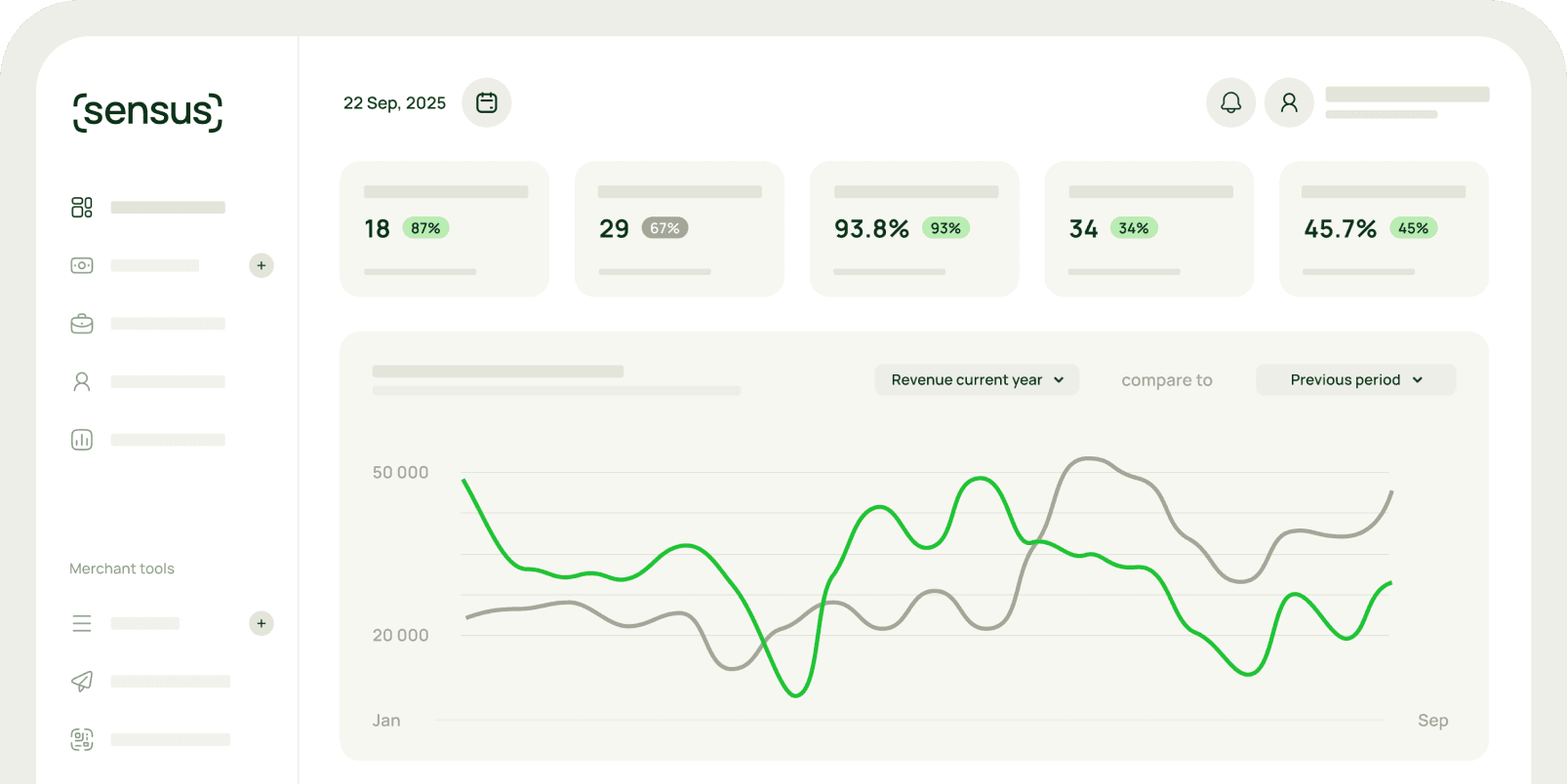Select the stat card showing 93.8%

point(914,229)
